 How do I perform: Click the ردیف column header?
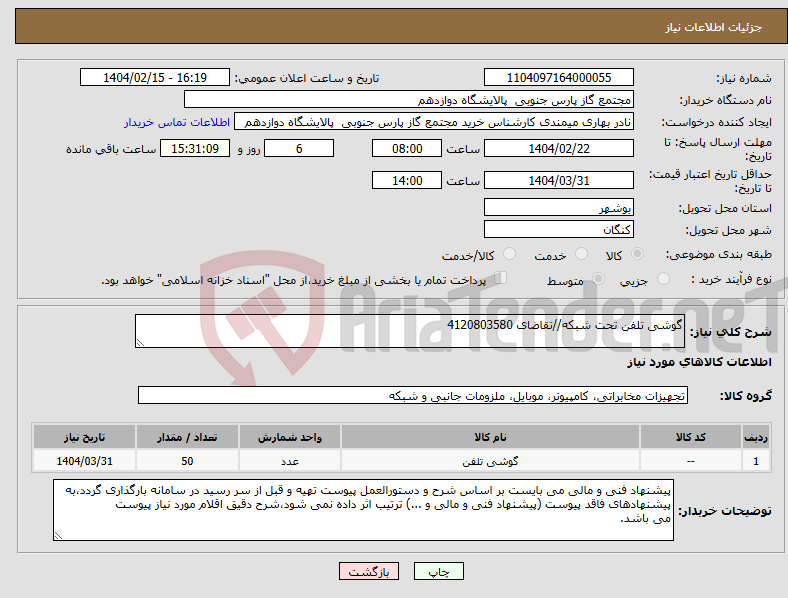pos(756,437)
